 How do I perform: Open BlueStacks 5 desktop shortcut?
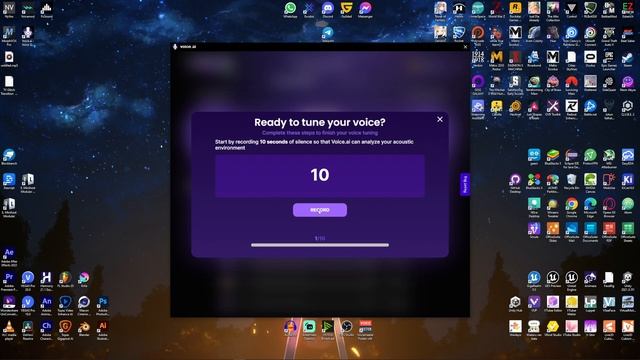coord(553,157)
